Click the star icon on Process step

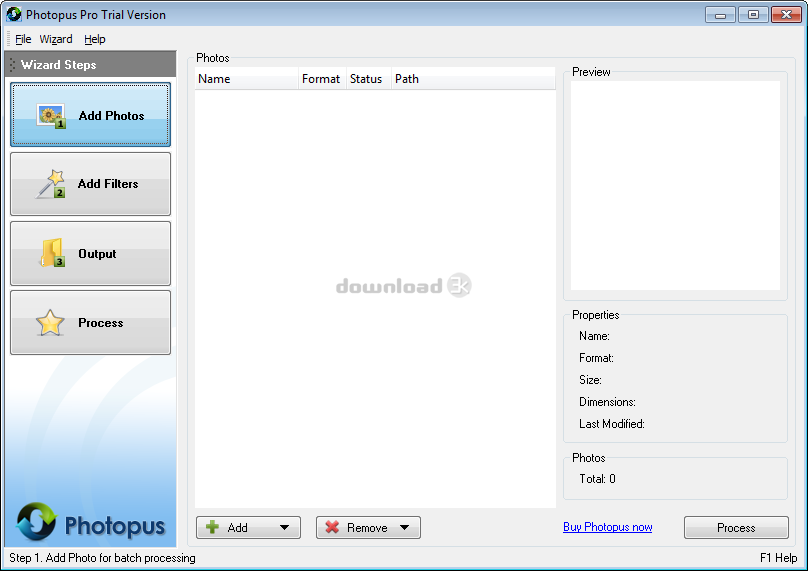pos(50,323)
